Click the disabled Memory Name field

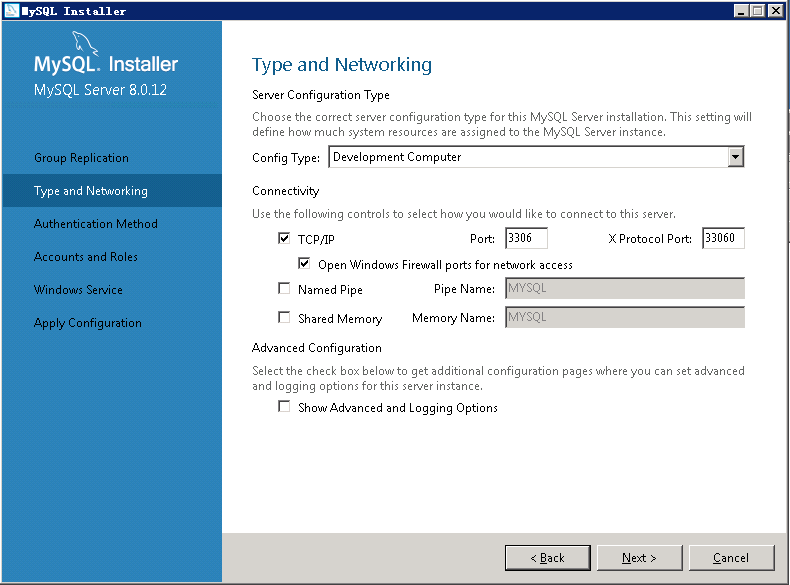point(625,317)
